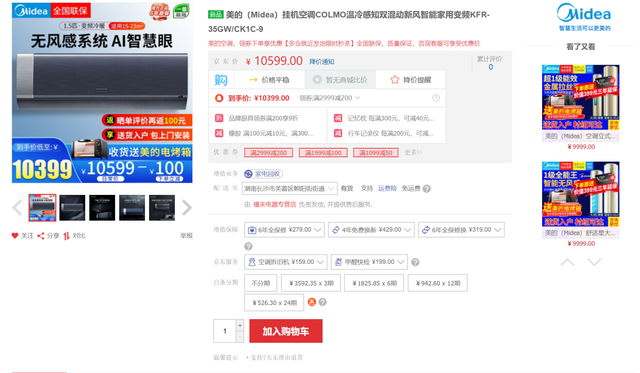Image resolution: width=640 pixels, height=373 pixels.
Task: Select the 不分期 installment option
Action: pos(260,283)
